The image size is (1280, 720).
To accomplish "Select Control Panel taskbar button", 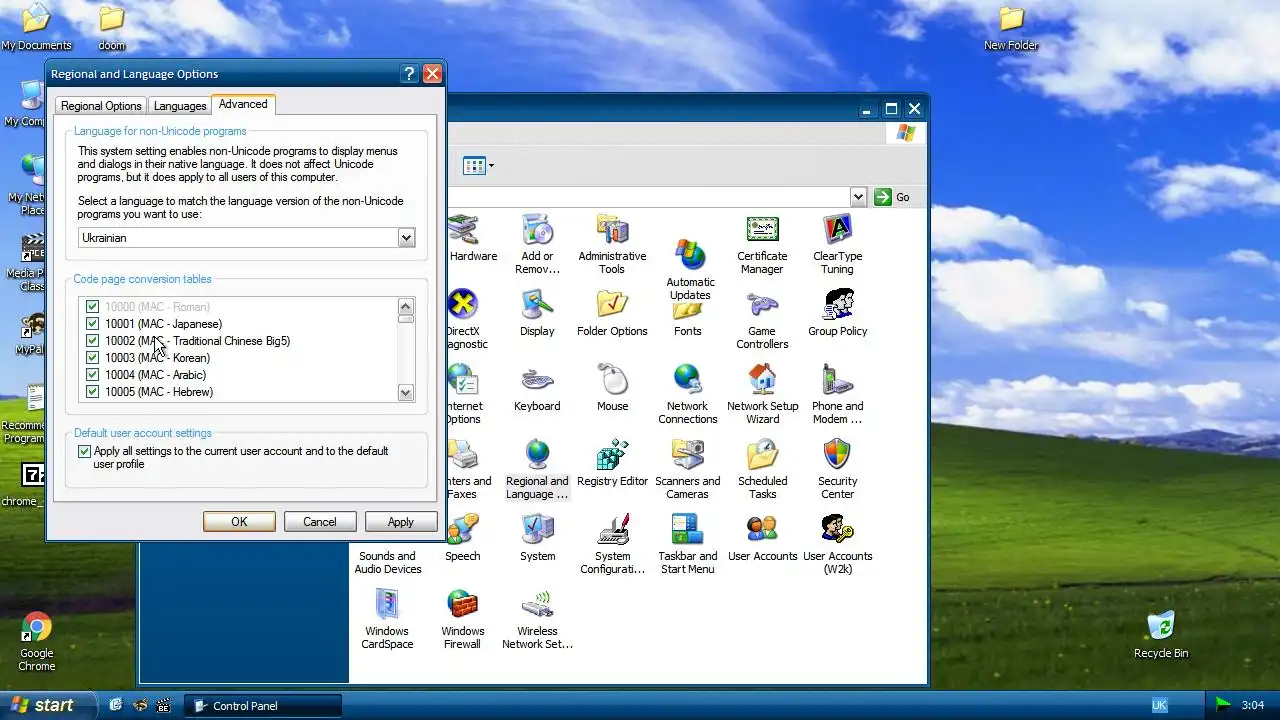I will pyautogui.click(x=263, y=706).
